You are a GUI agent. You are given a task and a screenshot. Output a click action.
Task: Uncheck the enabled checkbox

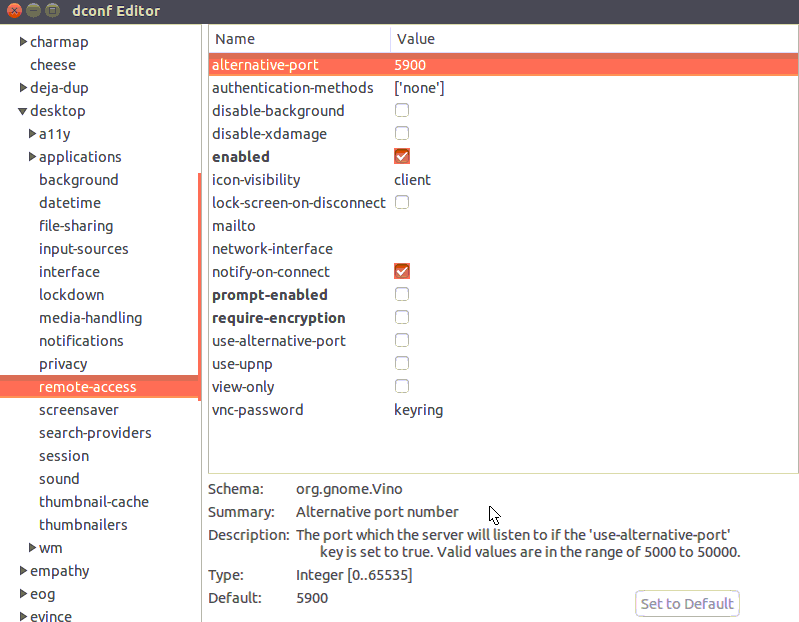402,156
